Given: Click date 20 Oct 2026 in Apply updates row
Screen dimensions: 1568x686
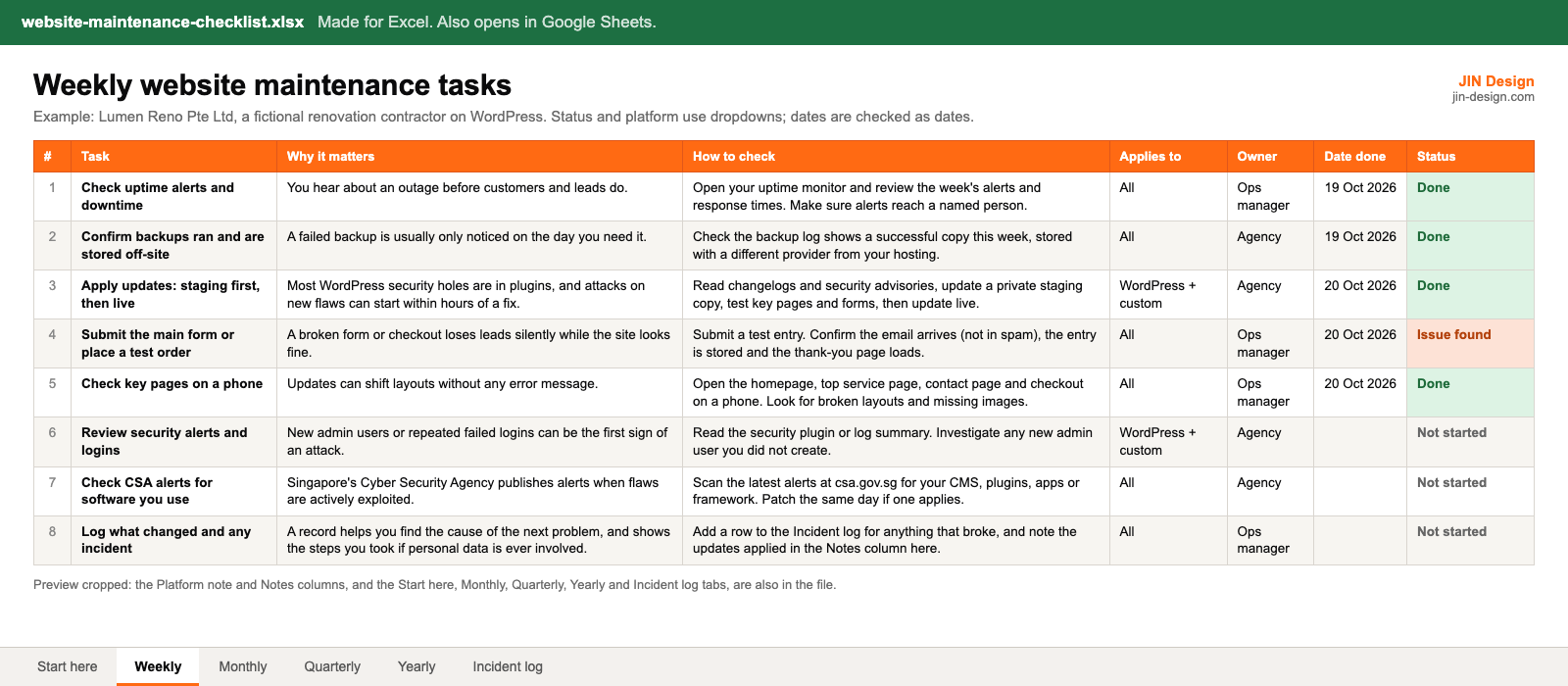Looking at the screenshot, I should point(1360,295).
